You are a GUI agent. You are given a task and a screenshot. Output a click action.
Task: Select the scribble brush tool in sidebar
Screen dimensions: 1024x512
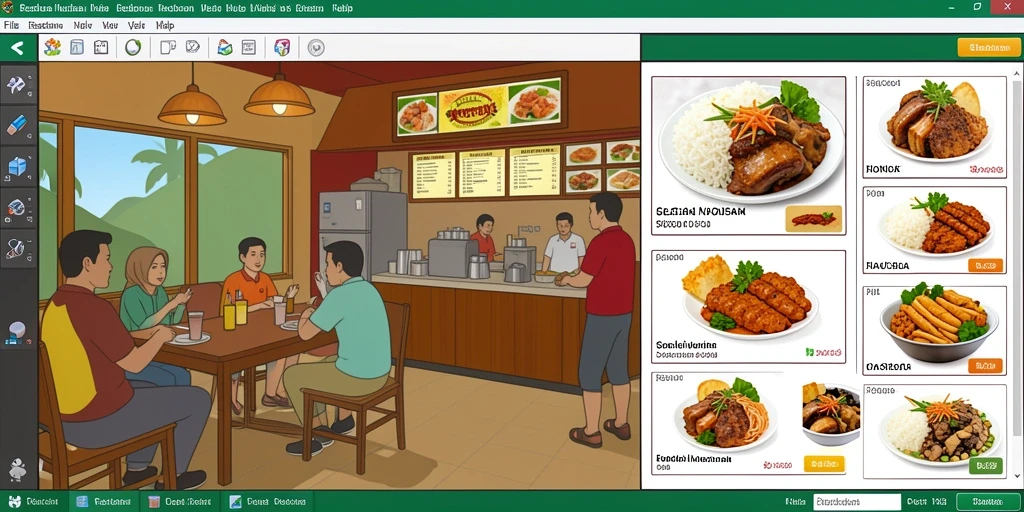17,249
